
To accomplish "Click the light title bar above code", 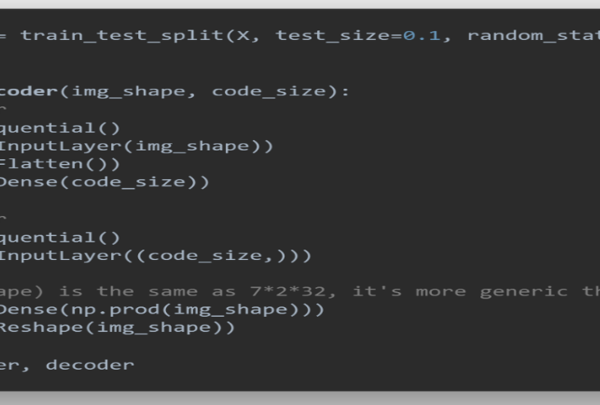I will 300,4.
